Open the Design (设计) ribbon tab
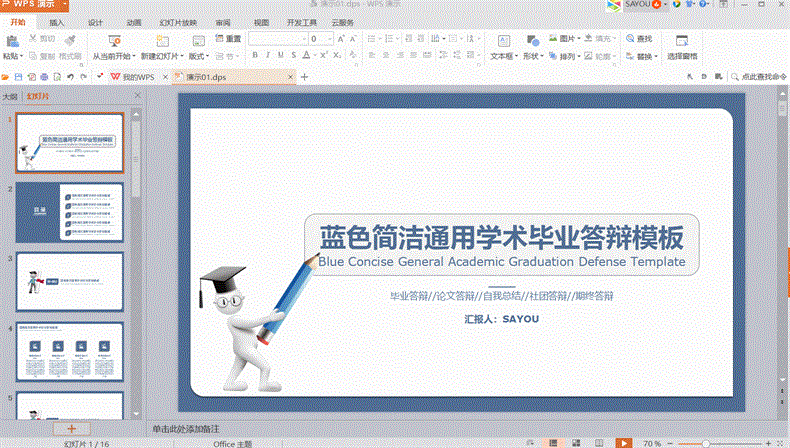Image resolution: width=790 pixels, height=448 pixels. click(95, 22)
